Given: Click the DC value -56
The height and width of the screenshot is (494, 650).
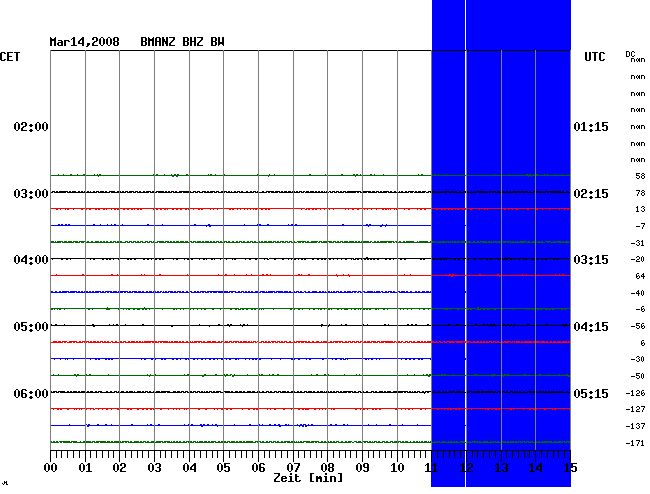Looking at the screenshot, I should [638, 326].
